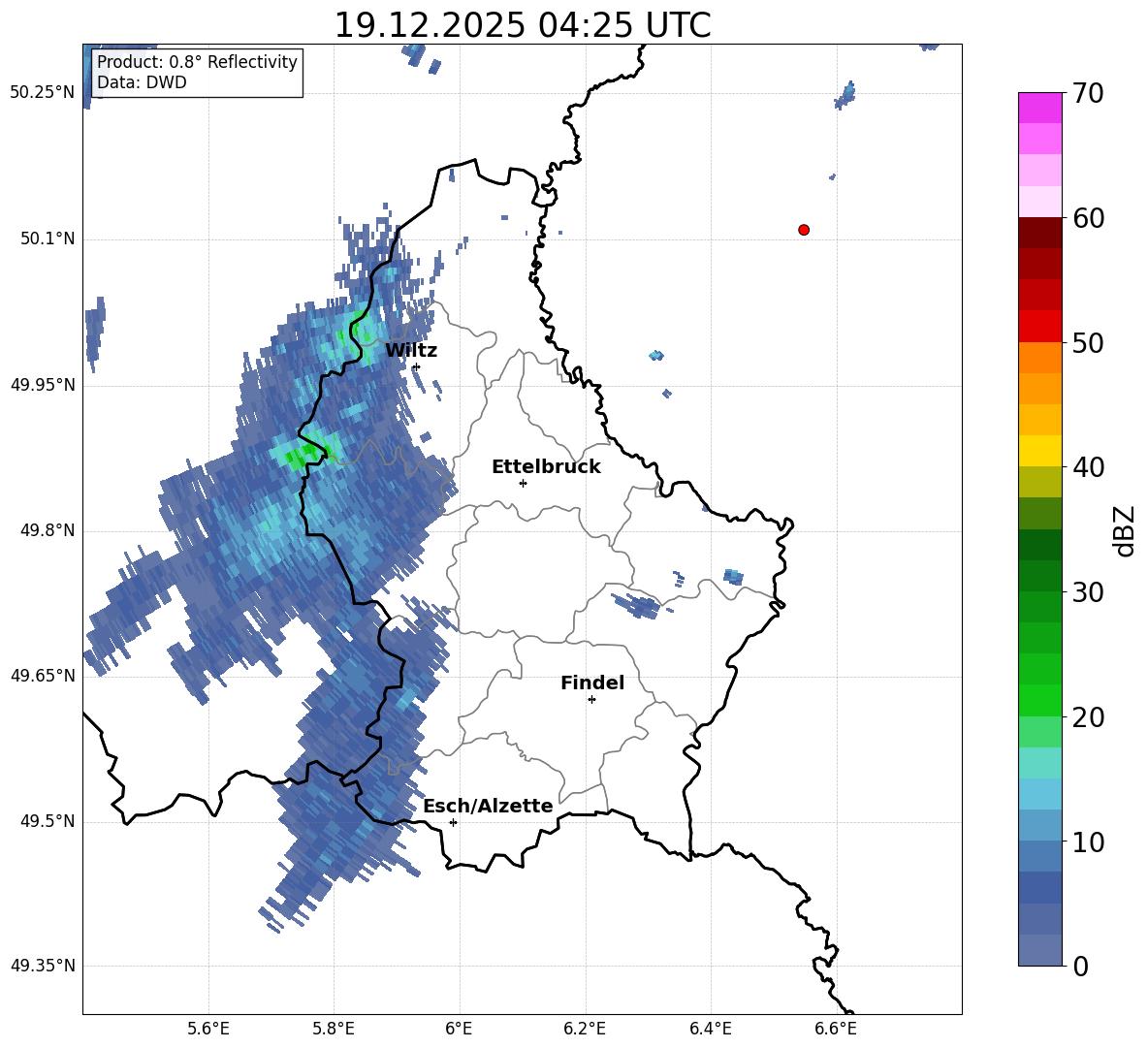The height and width of the screenshot is (1048, 1148).
Task: Click the 49.95°N latitude label
Action: point(43,385)
